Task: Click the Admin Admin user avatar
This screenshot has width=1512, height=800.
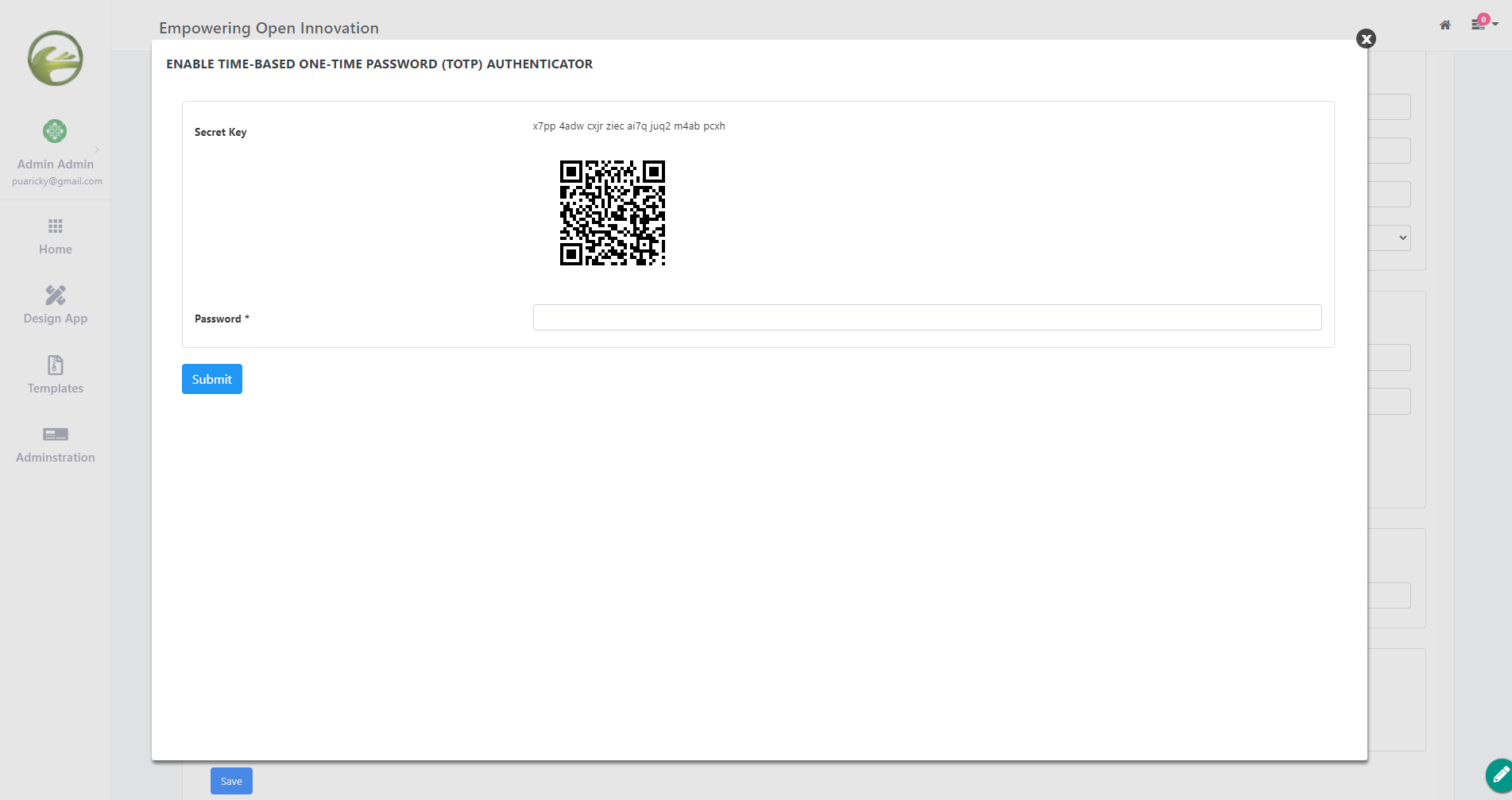Action: (x=55, y=131)
